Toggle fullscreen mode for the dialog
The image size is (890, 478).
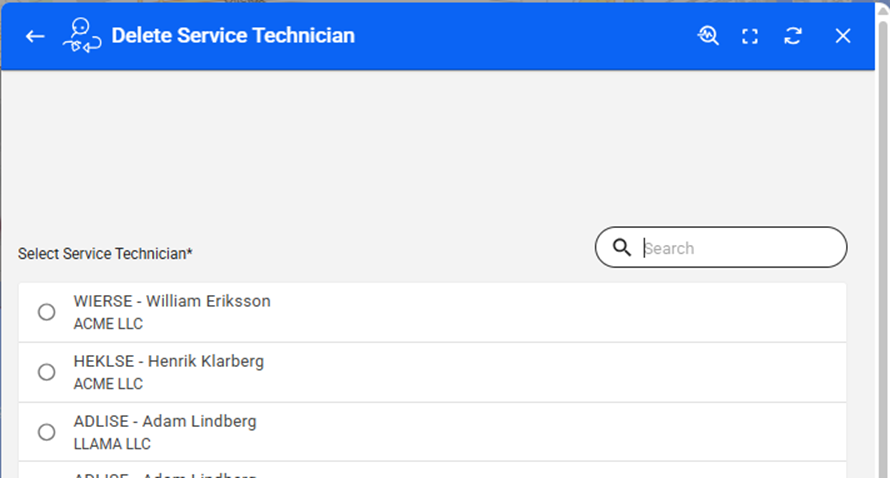[750, 36]
